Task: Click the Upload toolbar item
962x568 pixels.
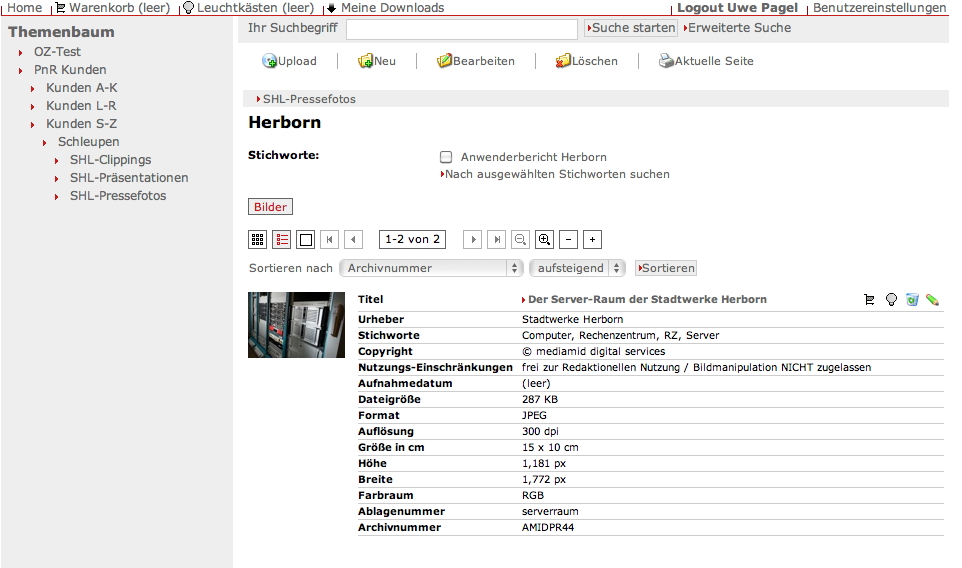Action: point(289,61)
